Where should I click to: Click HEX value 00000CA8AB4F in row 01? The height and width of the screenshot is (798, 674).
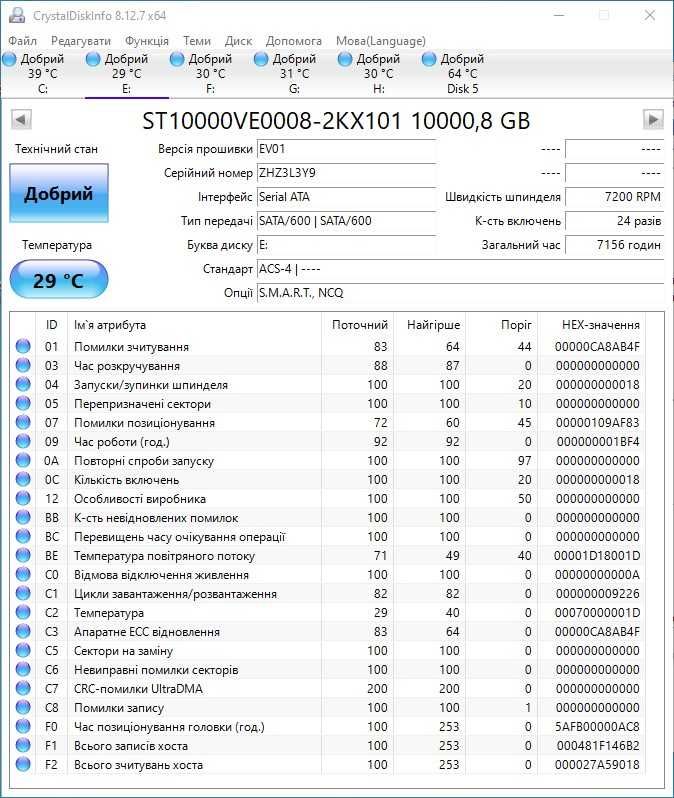597,347
